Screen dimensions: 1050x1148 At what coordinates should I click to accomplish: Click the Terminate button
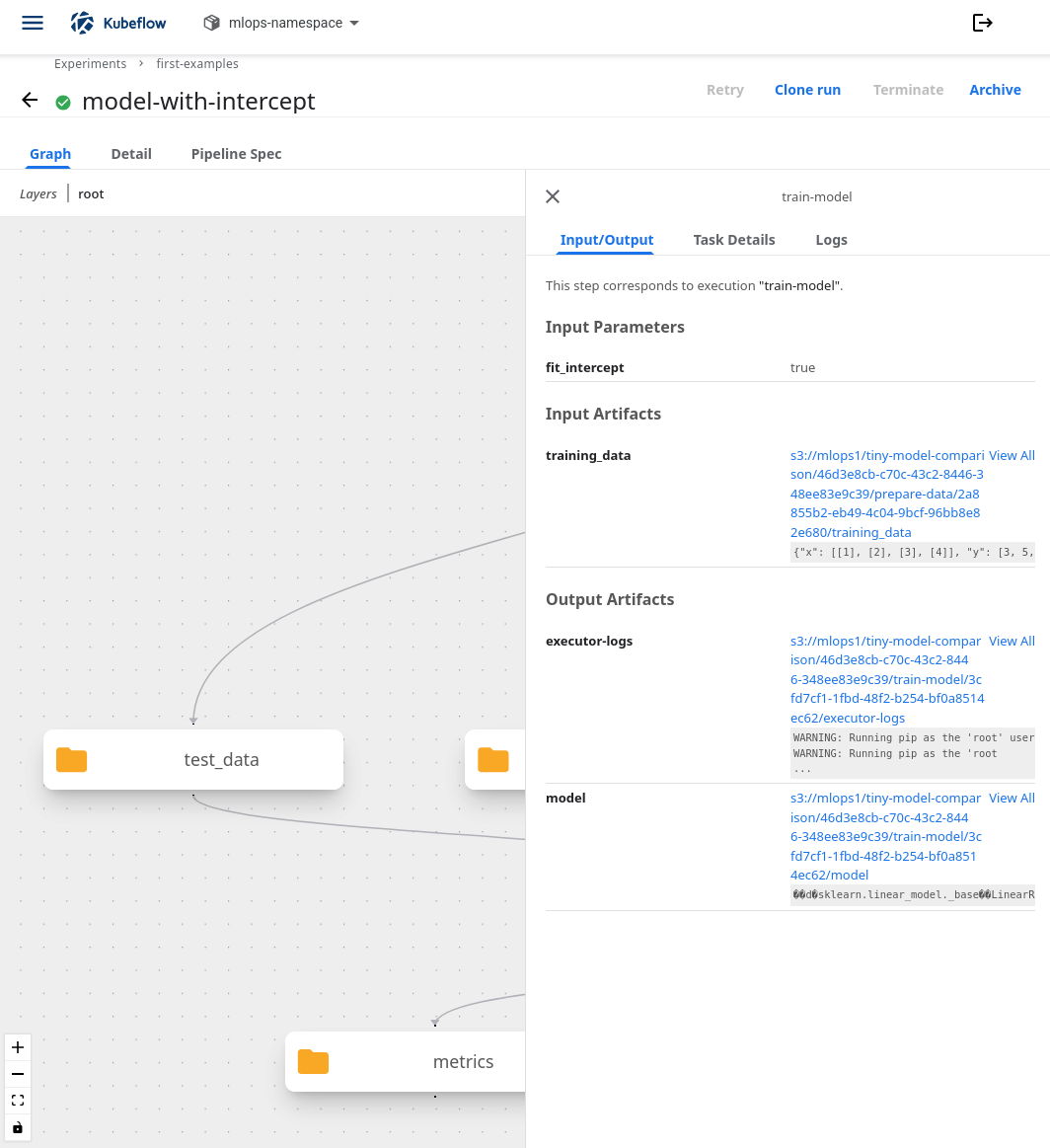click(x=908, y=89)
